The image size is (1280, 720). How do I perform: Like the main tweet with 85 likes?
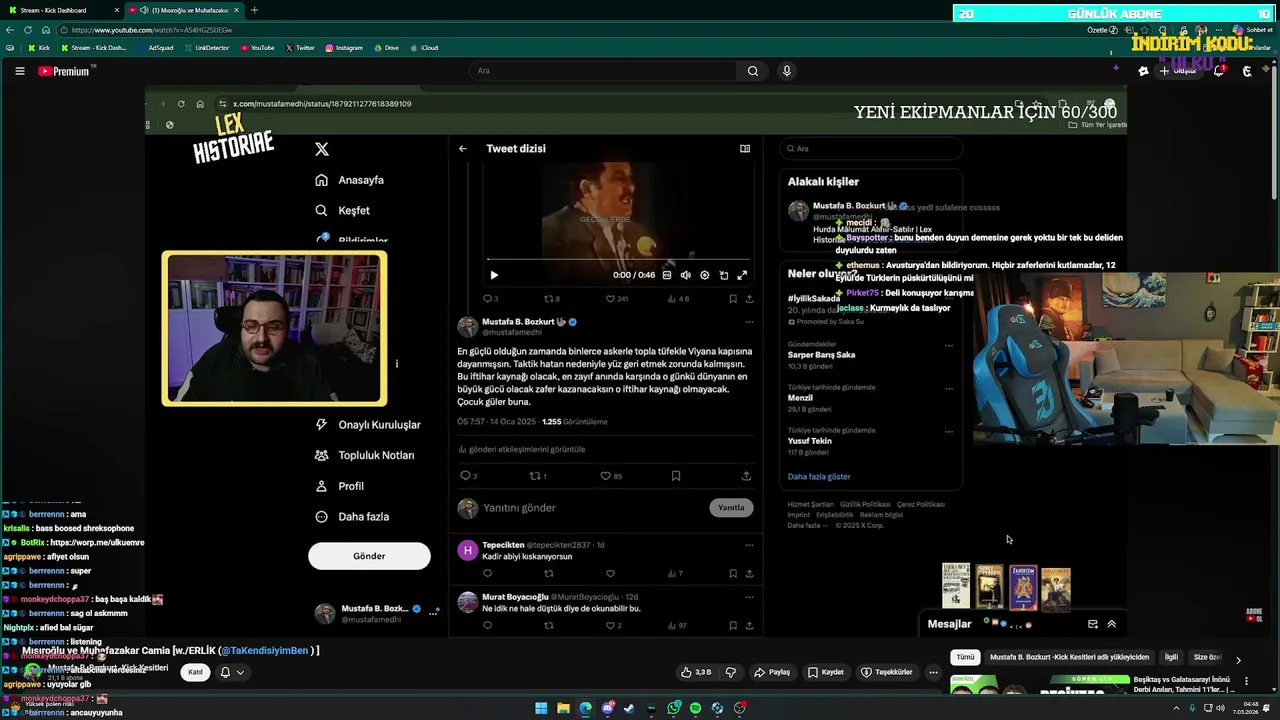point(611,476)
